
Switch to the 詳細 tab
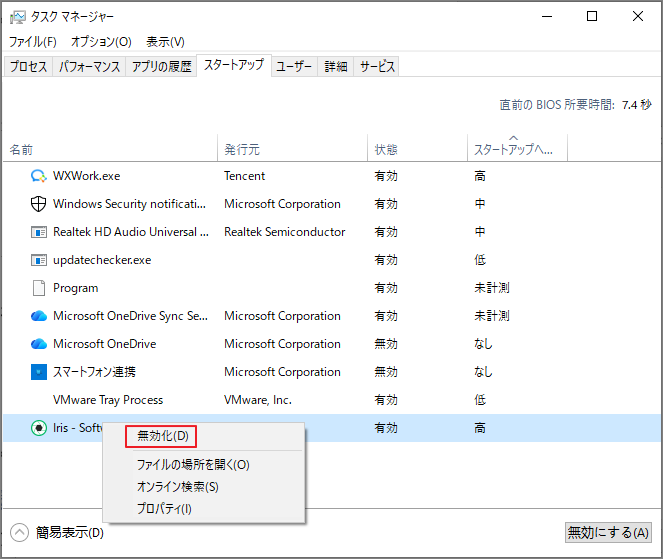click(336, 66)
